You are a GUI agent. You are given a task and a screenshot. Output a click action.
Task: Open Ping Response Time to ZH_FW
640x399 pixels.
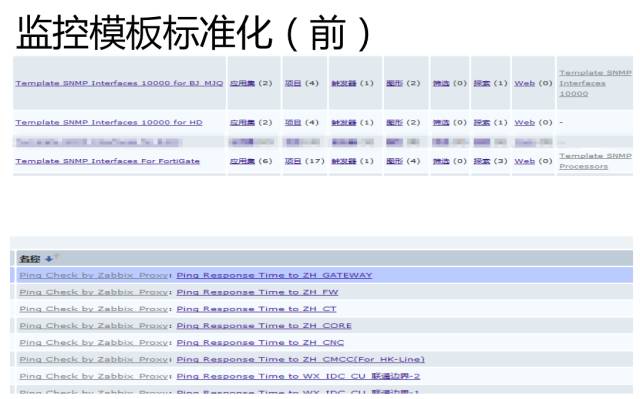point(257,292)
